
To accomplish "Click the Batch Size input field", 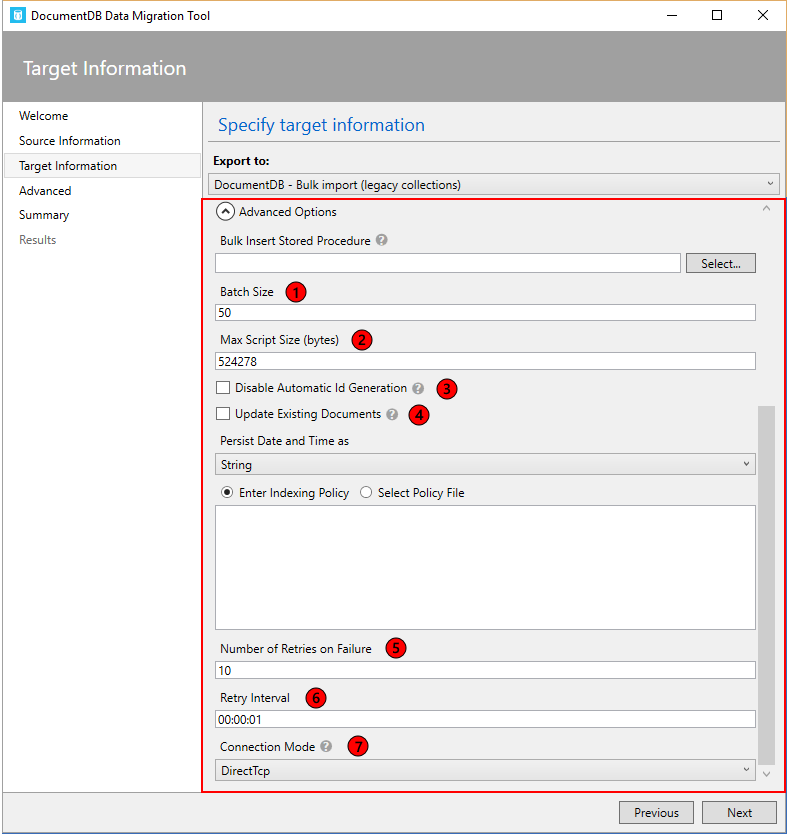I will coord(485,313).
